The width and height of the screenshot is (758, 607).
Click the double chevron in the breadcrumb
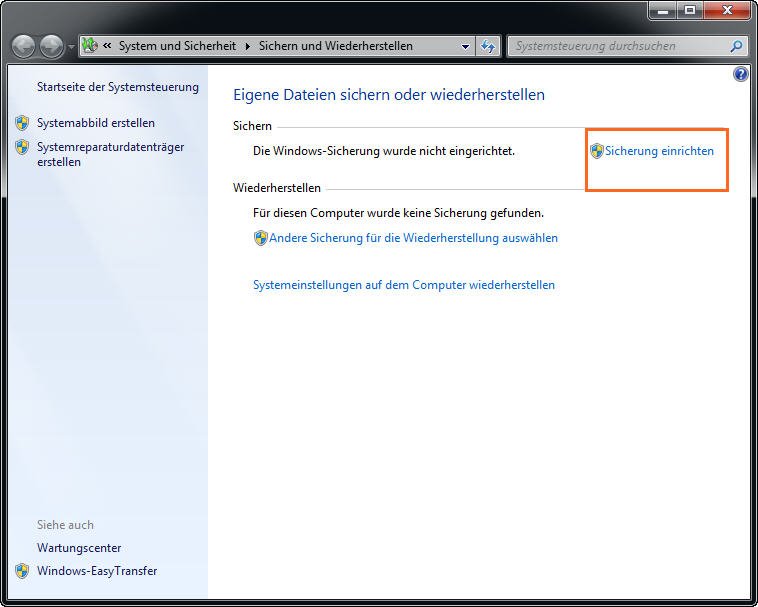click(x=107, y=45)
